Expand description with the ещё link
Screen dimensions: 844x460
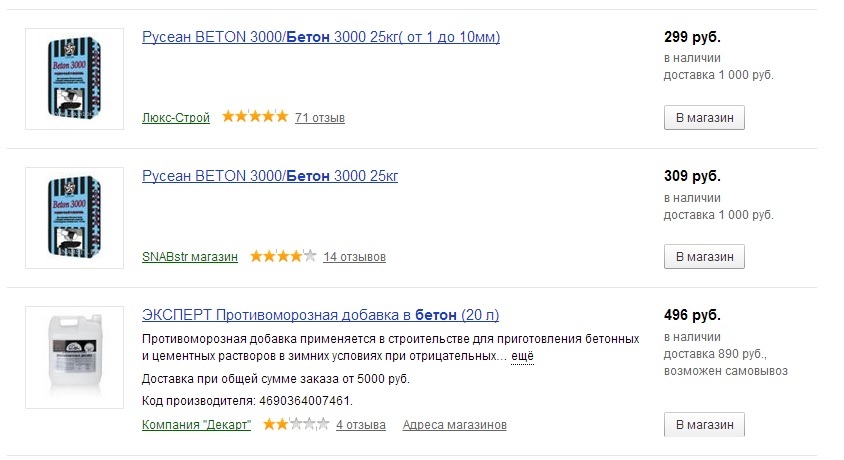(522, 356)
